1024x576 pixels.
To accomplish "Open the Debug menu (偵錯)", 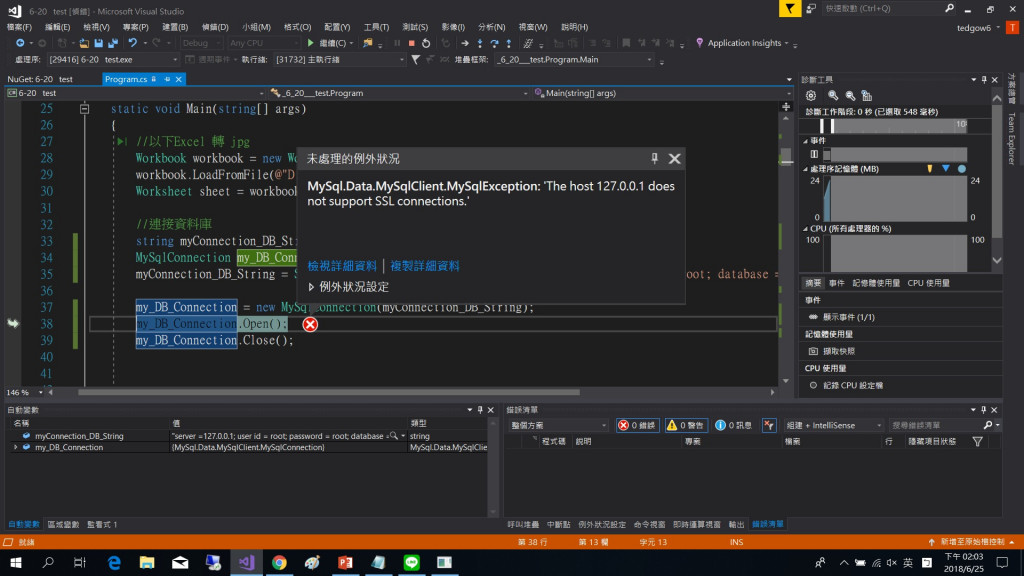I will [215, 27].
